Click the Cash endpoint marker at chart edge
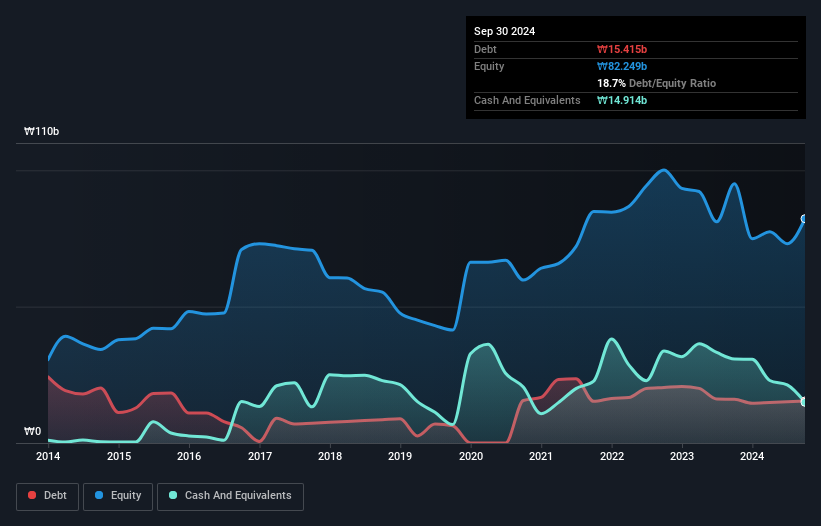821x526 pixels. (804, 402)
